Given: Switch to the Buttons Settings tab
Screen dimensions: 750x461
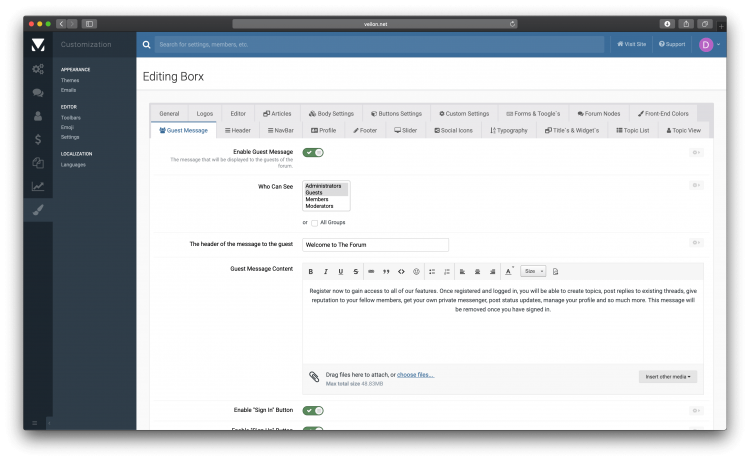Looking at the screenshot, I should (397, 114).
